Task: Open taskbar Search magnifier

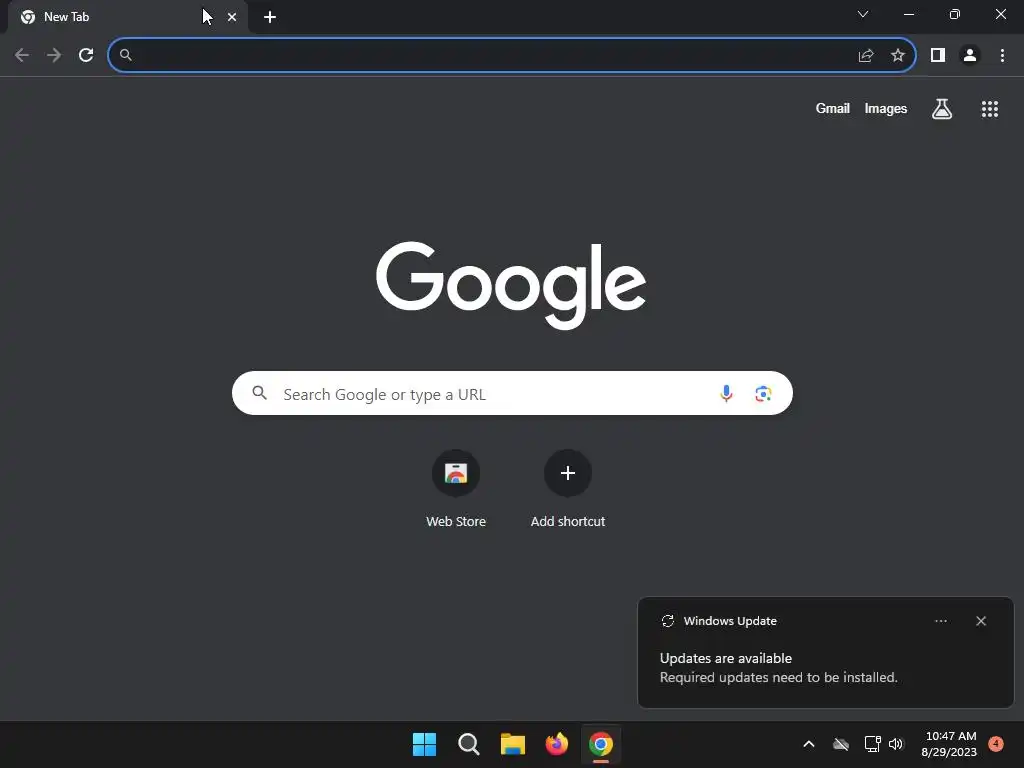Action: tap(468, 744)
